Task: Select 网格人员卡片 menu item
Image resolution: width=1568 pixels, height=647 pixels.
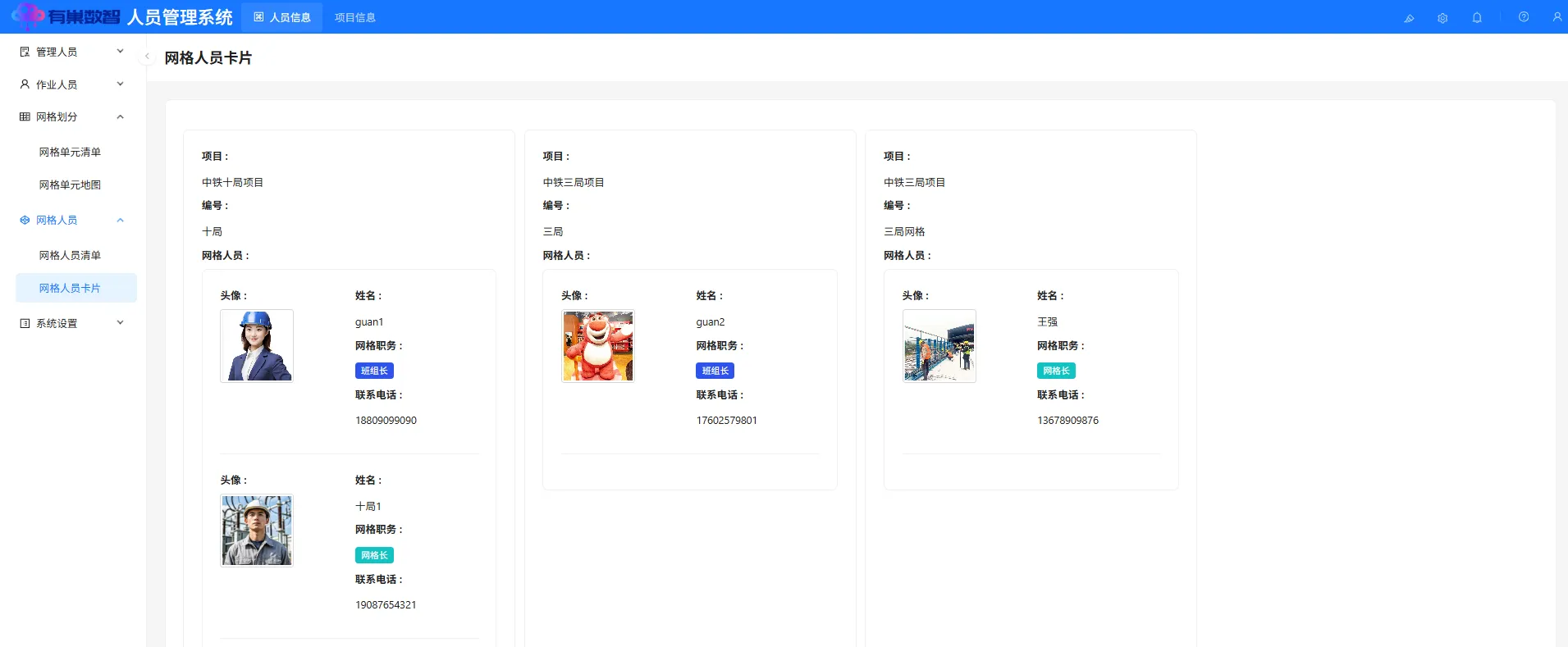Action: tap(76, 288)
